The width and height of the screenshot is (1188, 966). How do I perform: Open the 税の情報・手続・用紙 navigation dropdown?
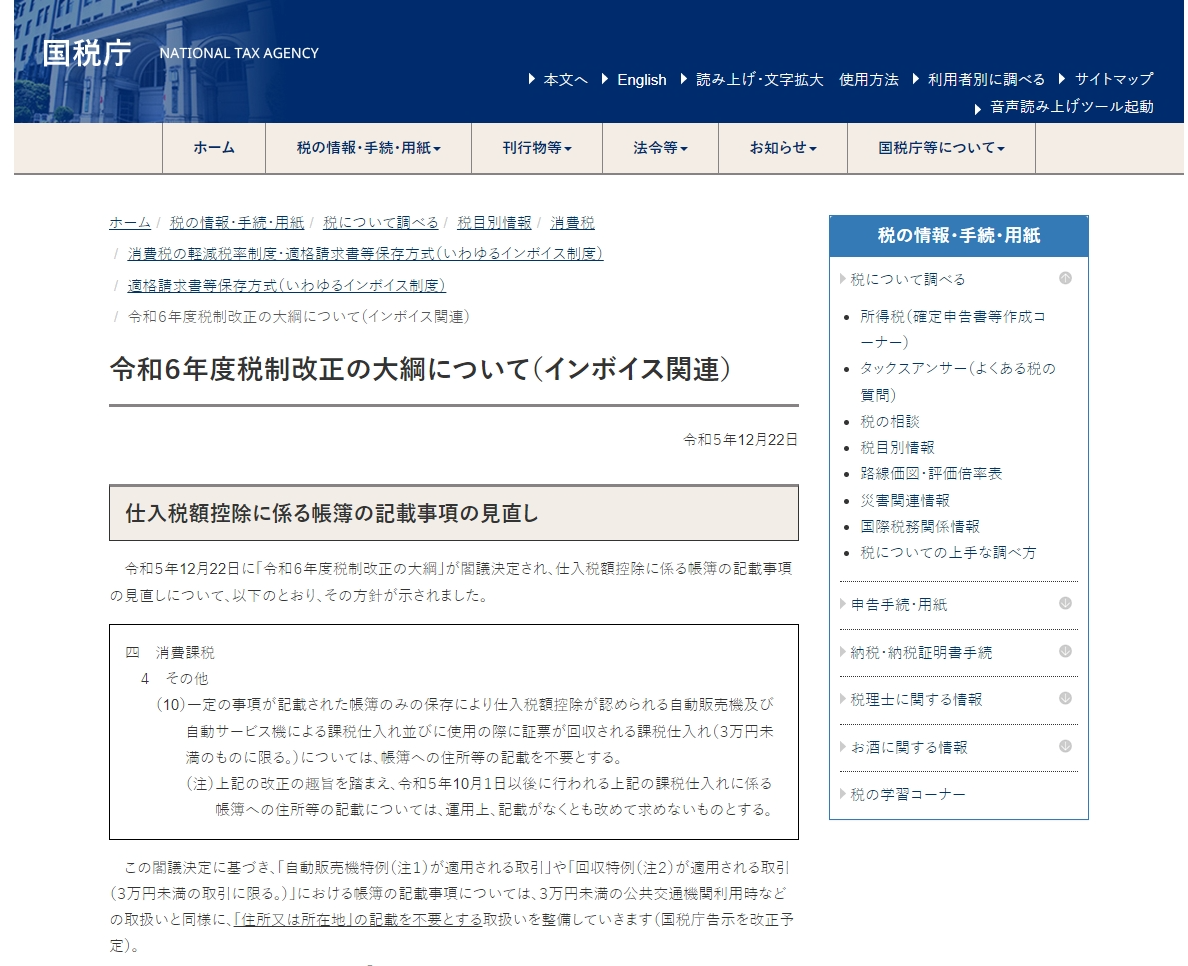[x=366, y=148]
